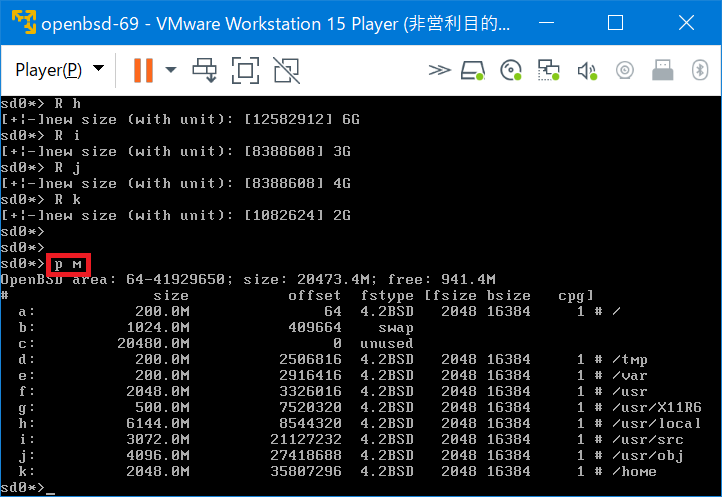Pause the virtual machine
722x497 pixels.
click(143, 70)
